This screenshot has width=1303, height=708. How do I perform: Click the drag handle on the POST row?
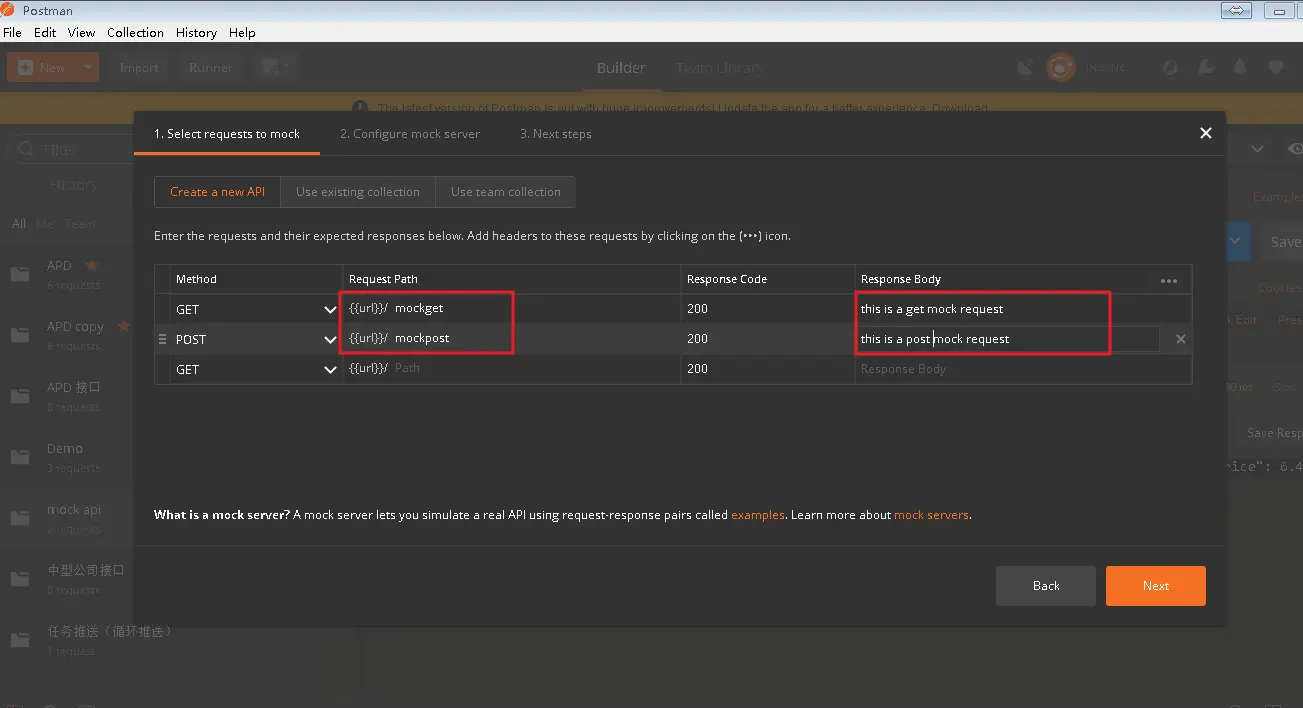tap(162, 339)
